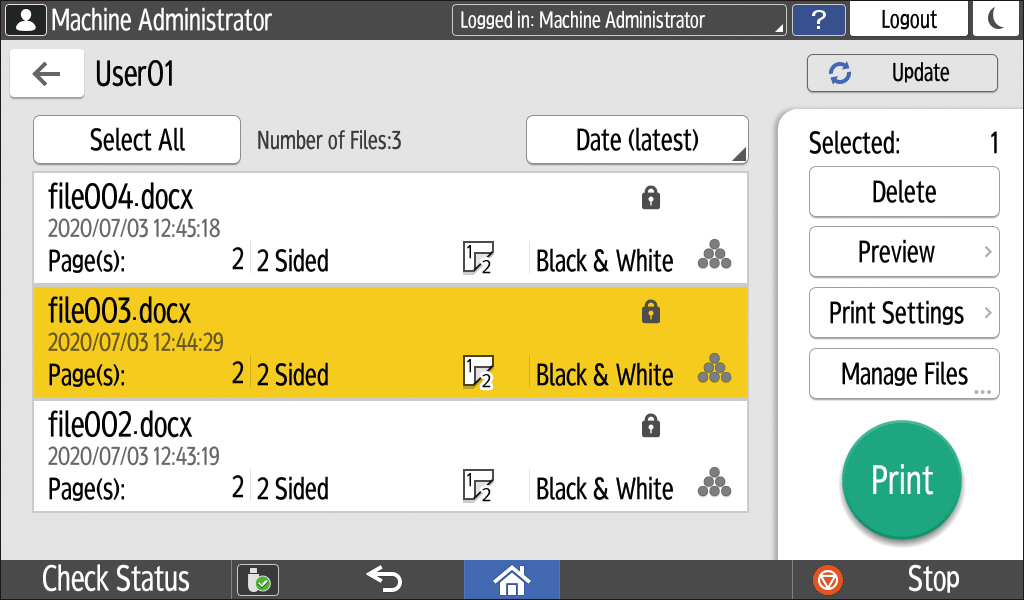Click the back arrow next to User01
This screenshot has height=600, width=1024.
[x=46, y=74]
